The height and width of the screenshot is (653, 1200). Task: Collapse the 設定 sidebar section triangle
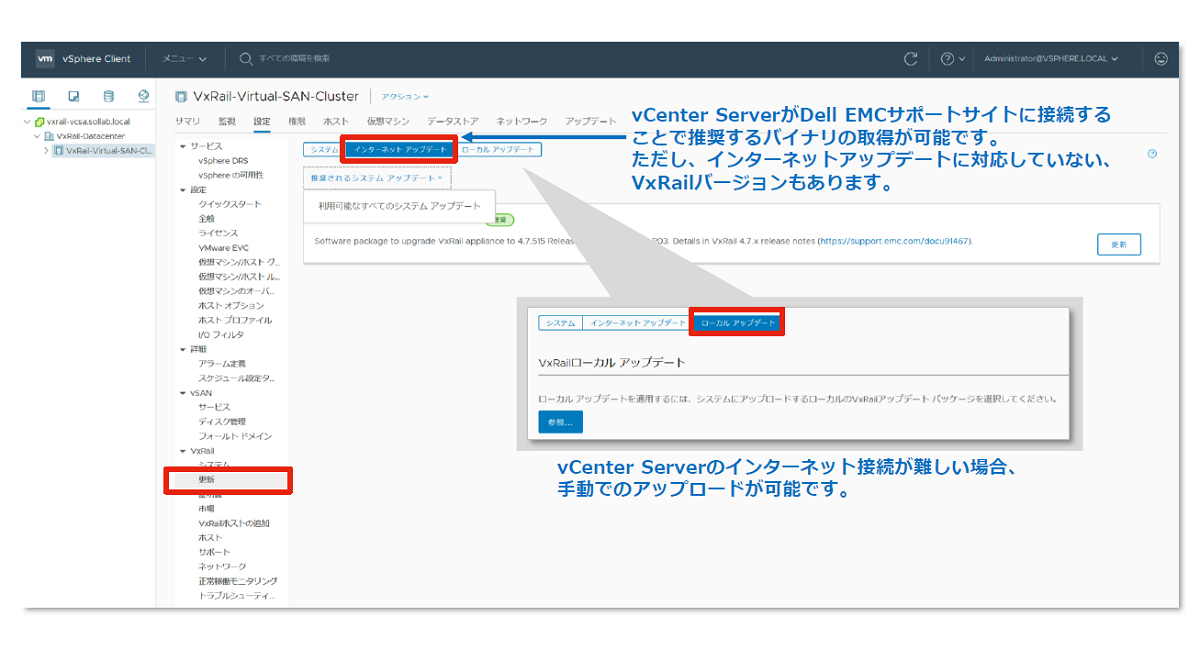pos(183,189)
